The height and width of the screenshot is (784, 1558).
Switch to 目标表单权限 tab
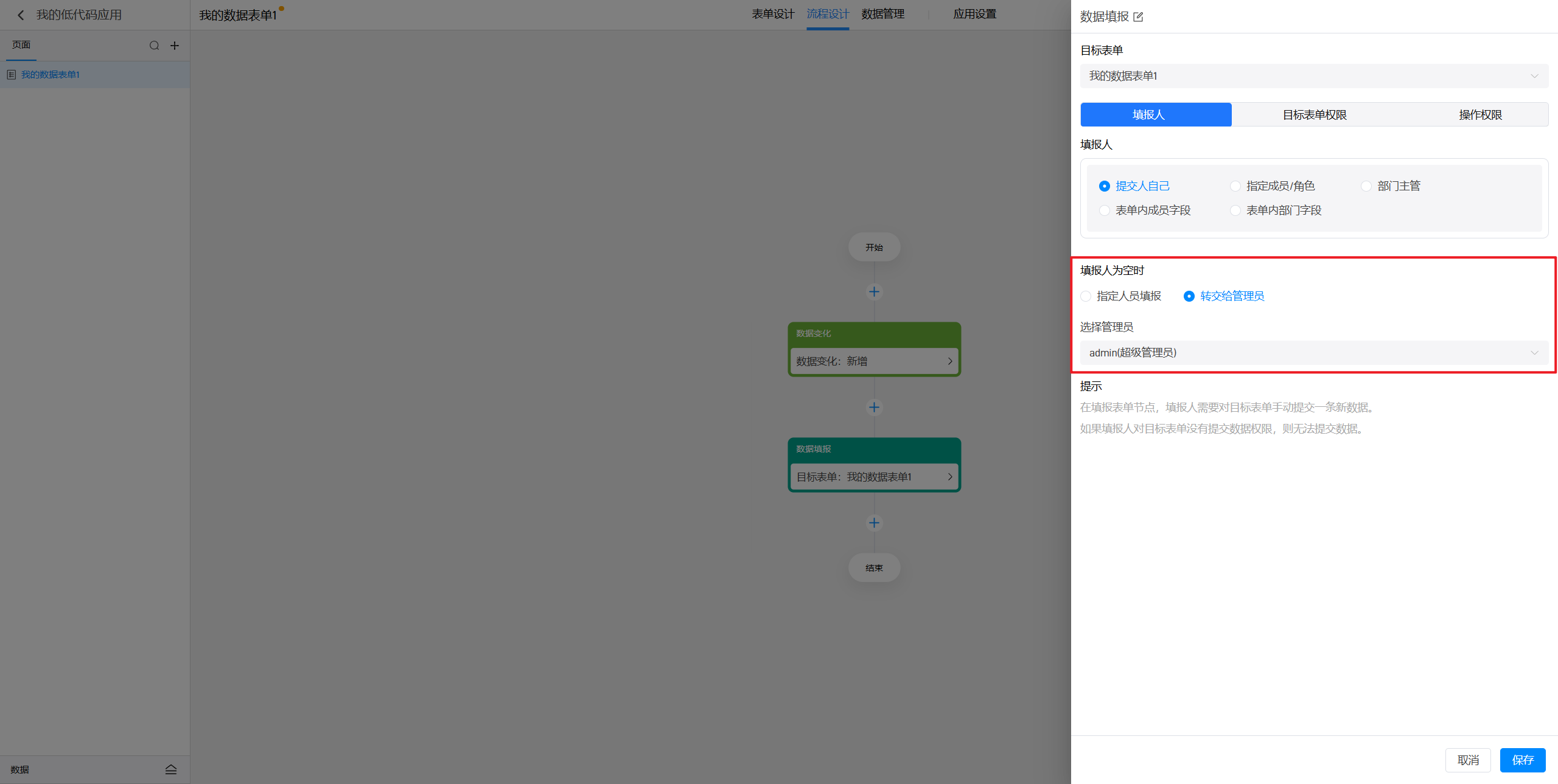1314,115
